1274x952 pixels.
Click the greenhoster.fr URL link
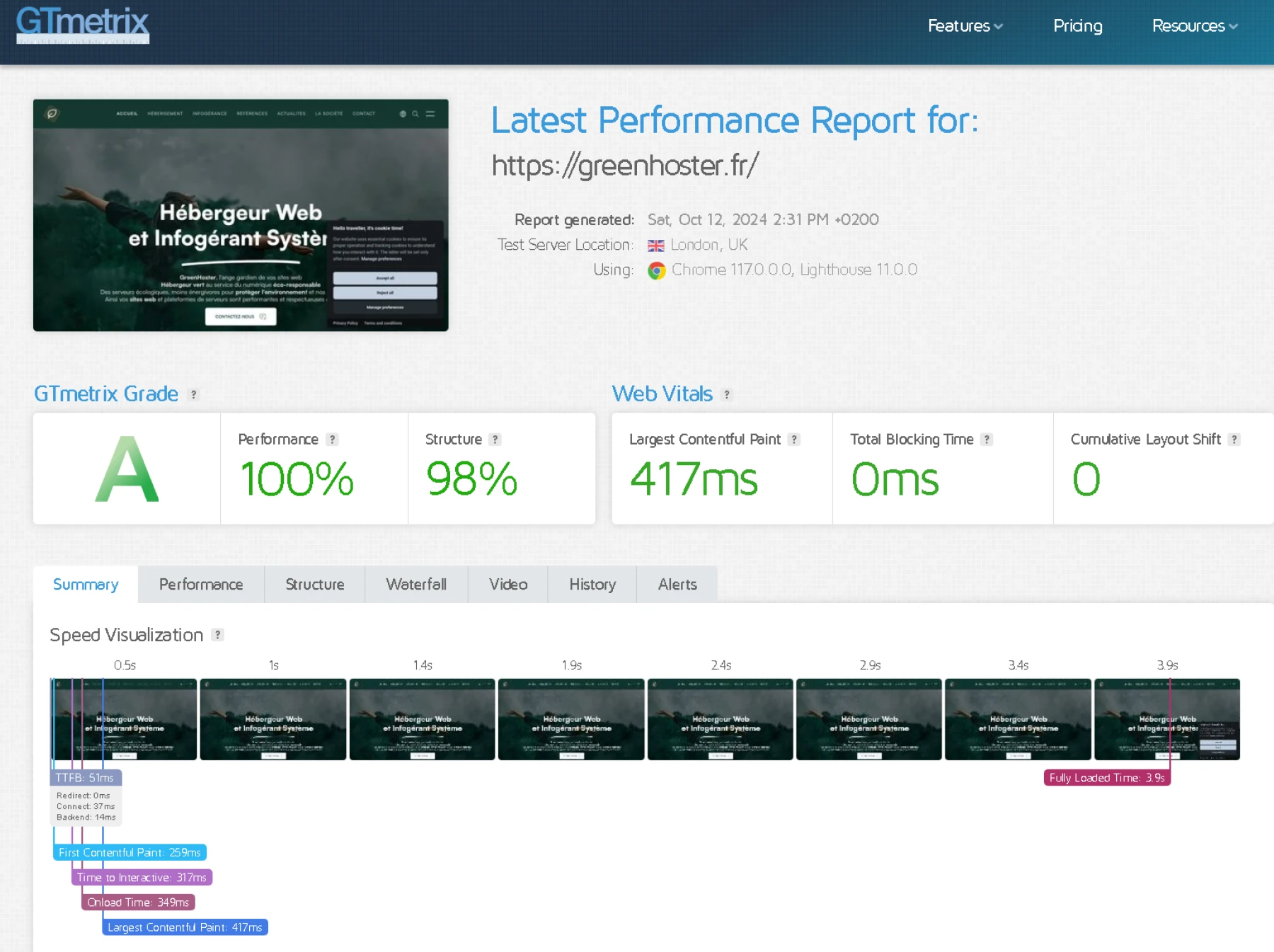(x=625, y=166)
